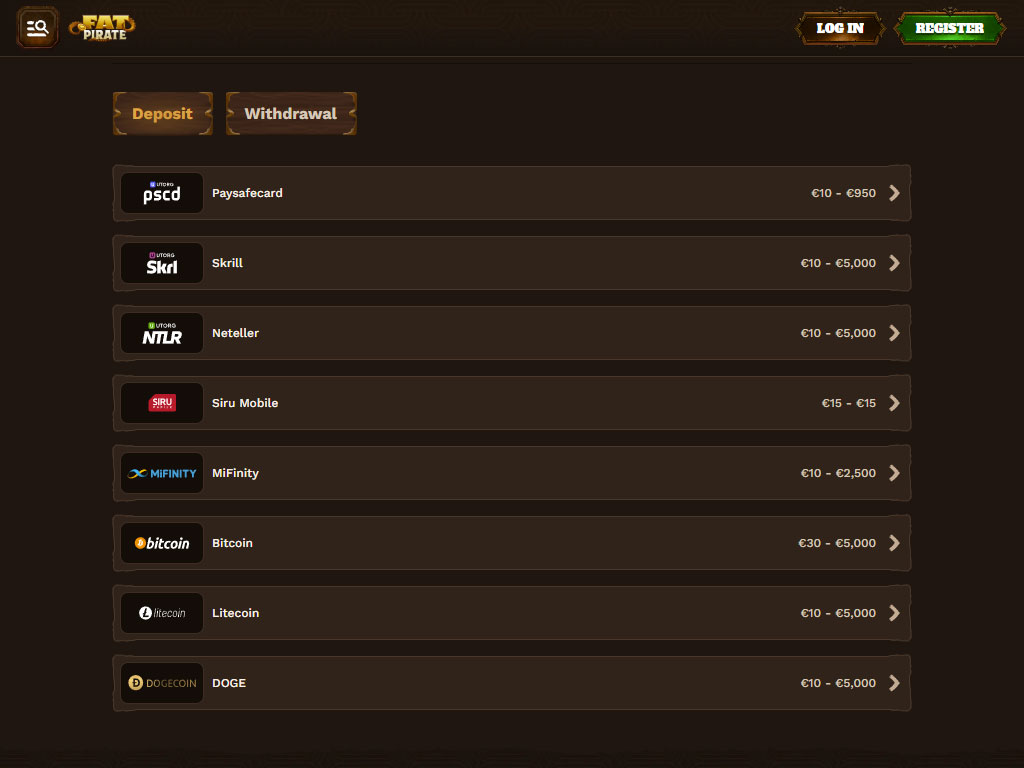Select the Neteller label
The image size is (1024, 768).
(x=236, y=333)
